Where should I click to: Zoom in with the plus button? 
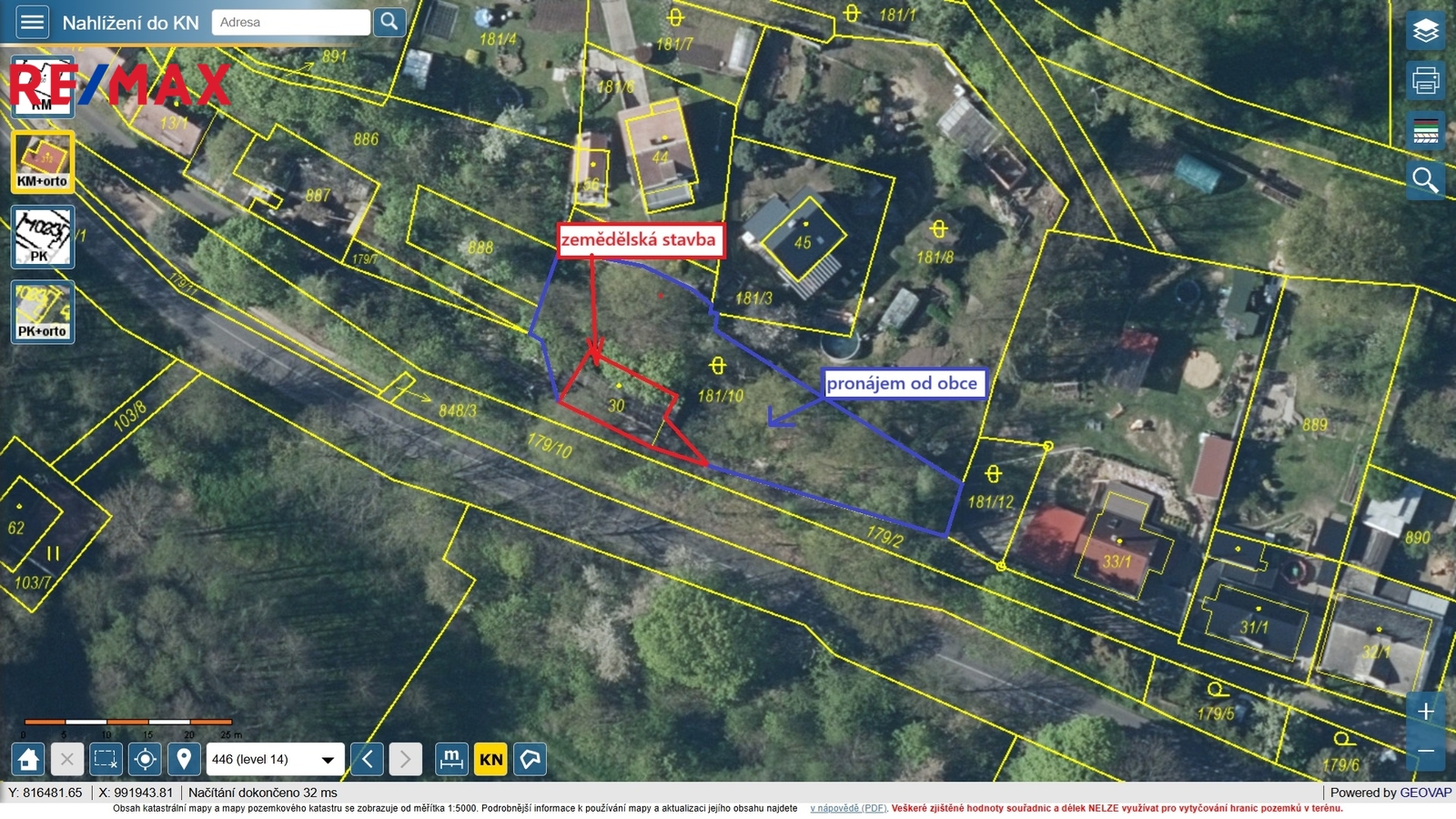[1425, 711]
